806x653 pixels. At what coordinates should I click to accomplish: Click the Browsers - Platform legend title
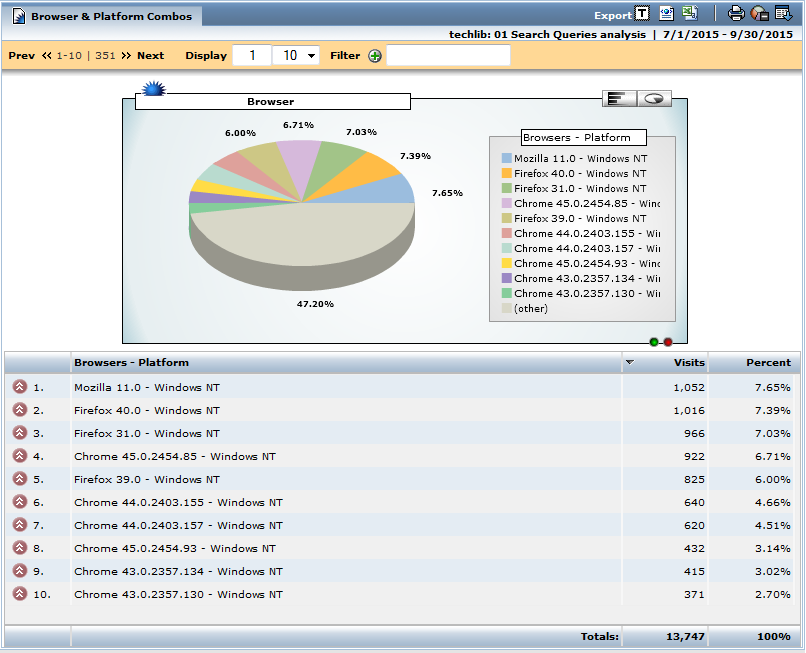coord(583,137)
